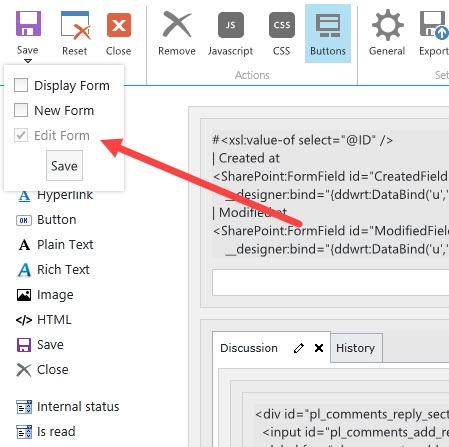Click the Save button in the form popup
This screenshot has height=447, width=449.
coord(64,166)
